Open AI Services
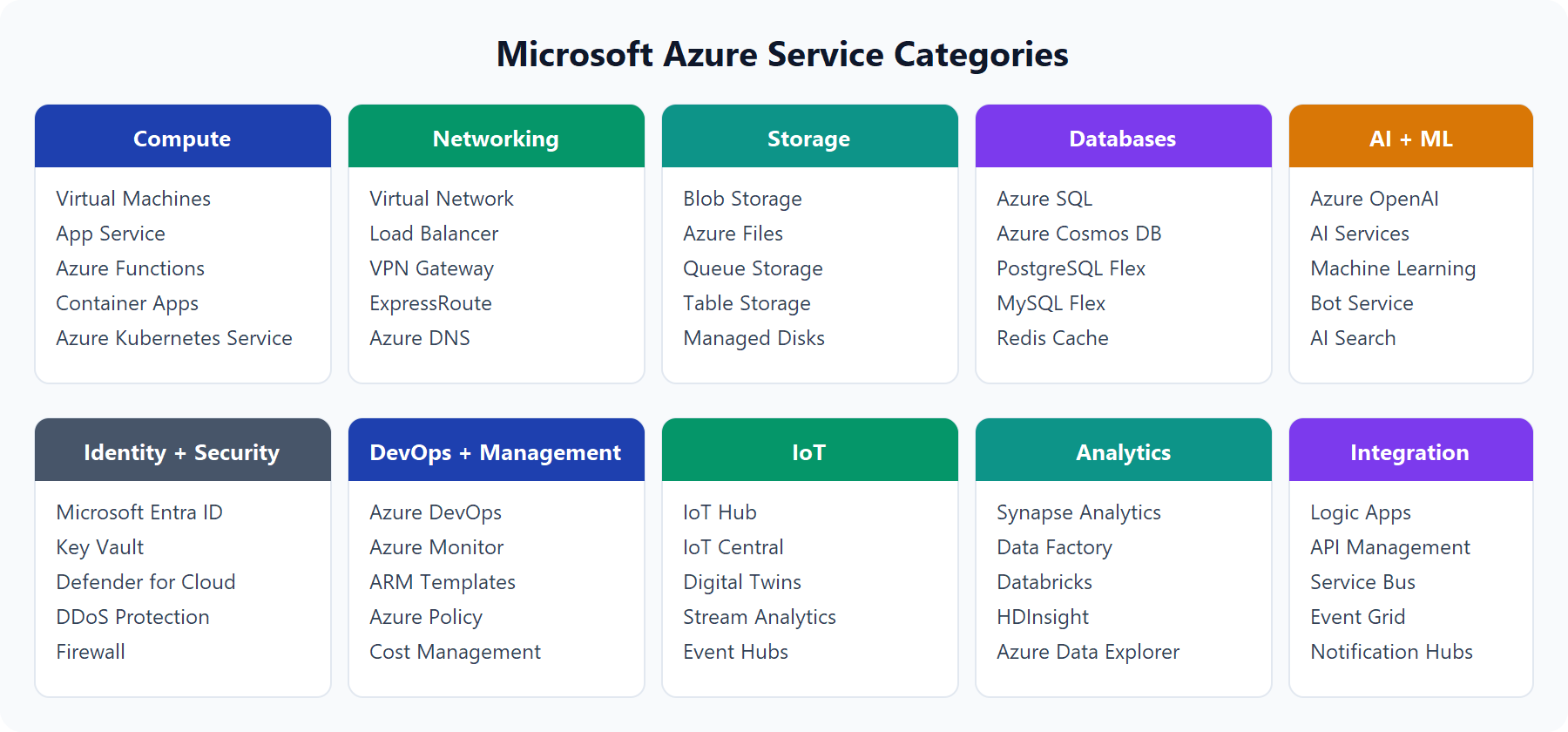 click(1360, 234)
